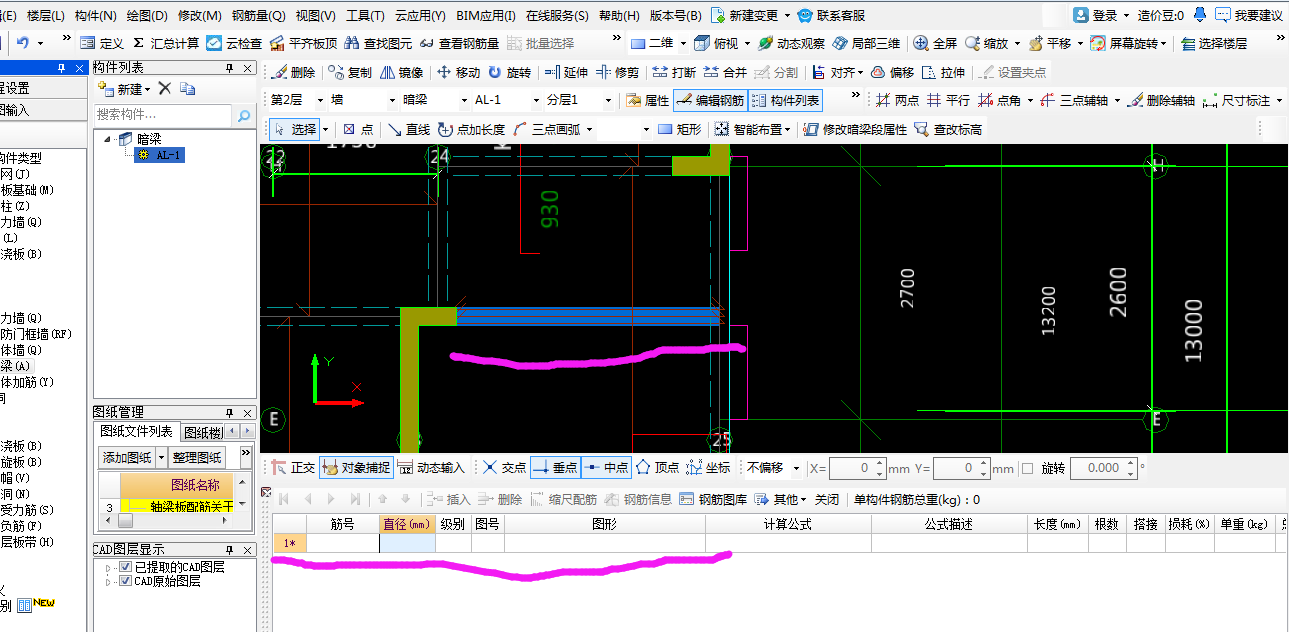Click 全屏 full screen icon

click(920, 43)
